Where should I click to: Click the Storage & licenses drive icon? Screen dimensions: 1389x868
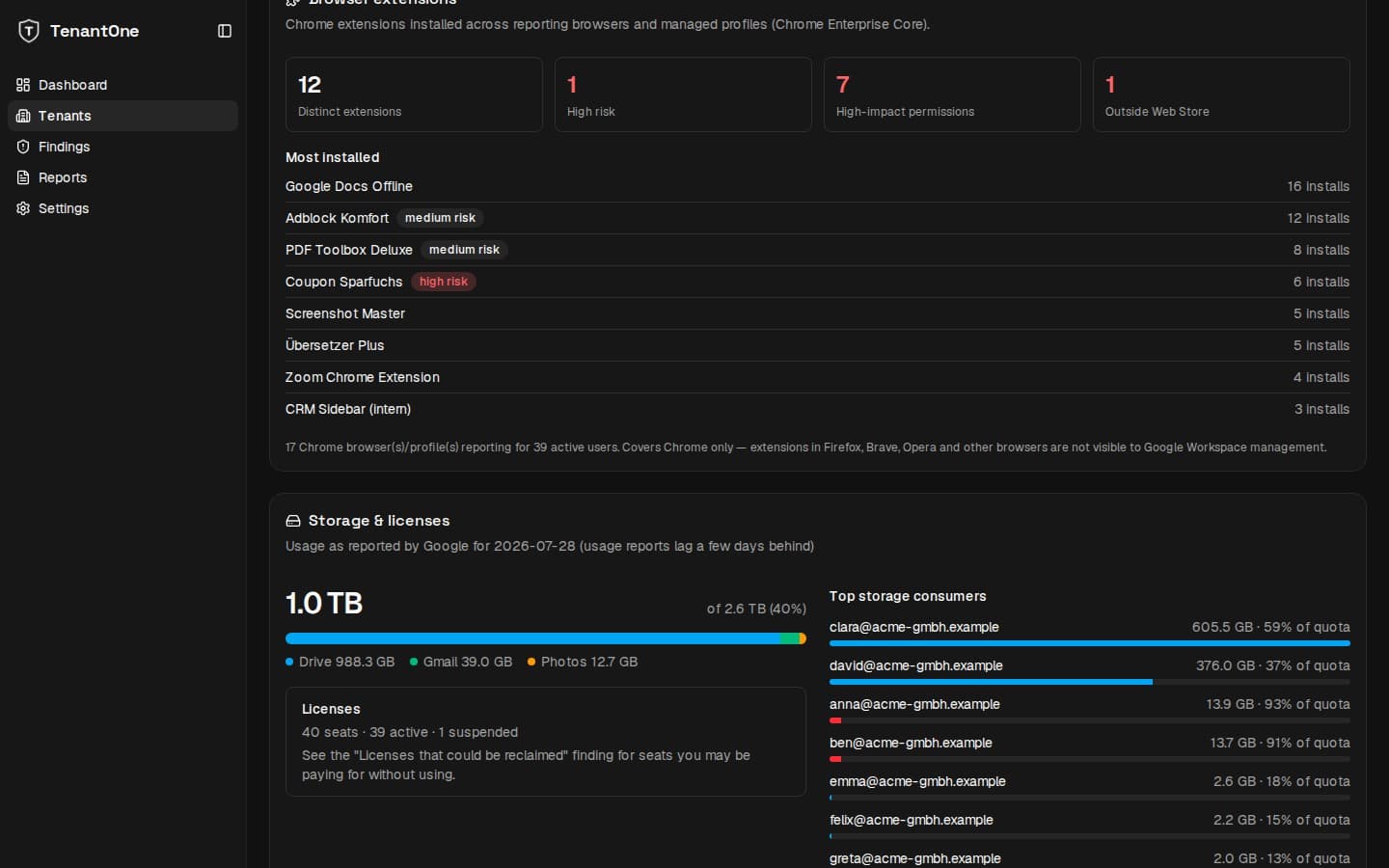tap(293, 521)
